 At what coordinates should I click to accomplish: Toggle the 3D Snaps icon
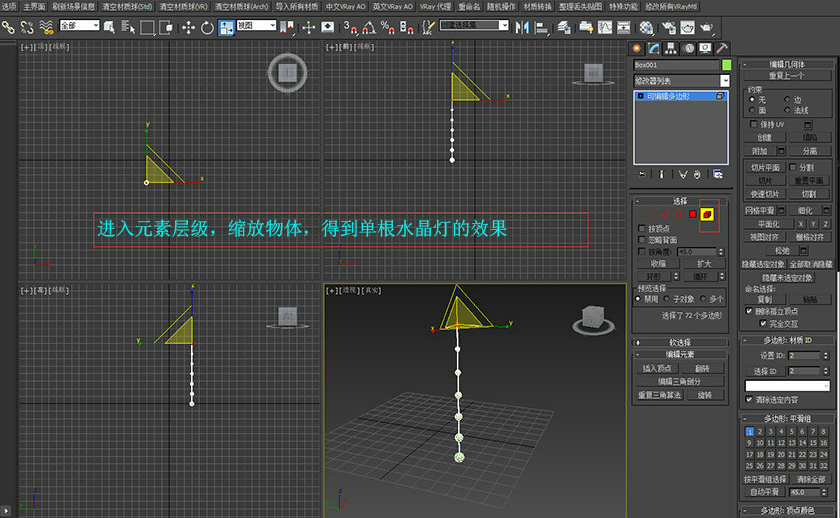pos(350,27)
